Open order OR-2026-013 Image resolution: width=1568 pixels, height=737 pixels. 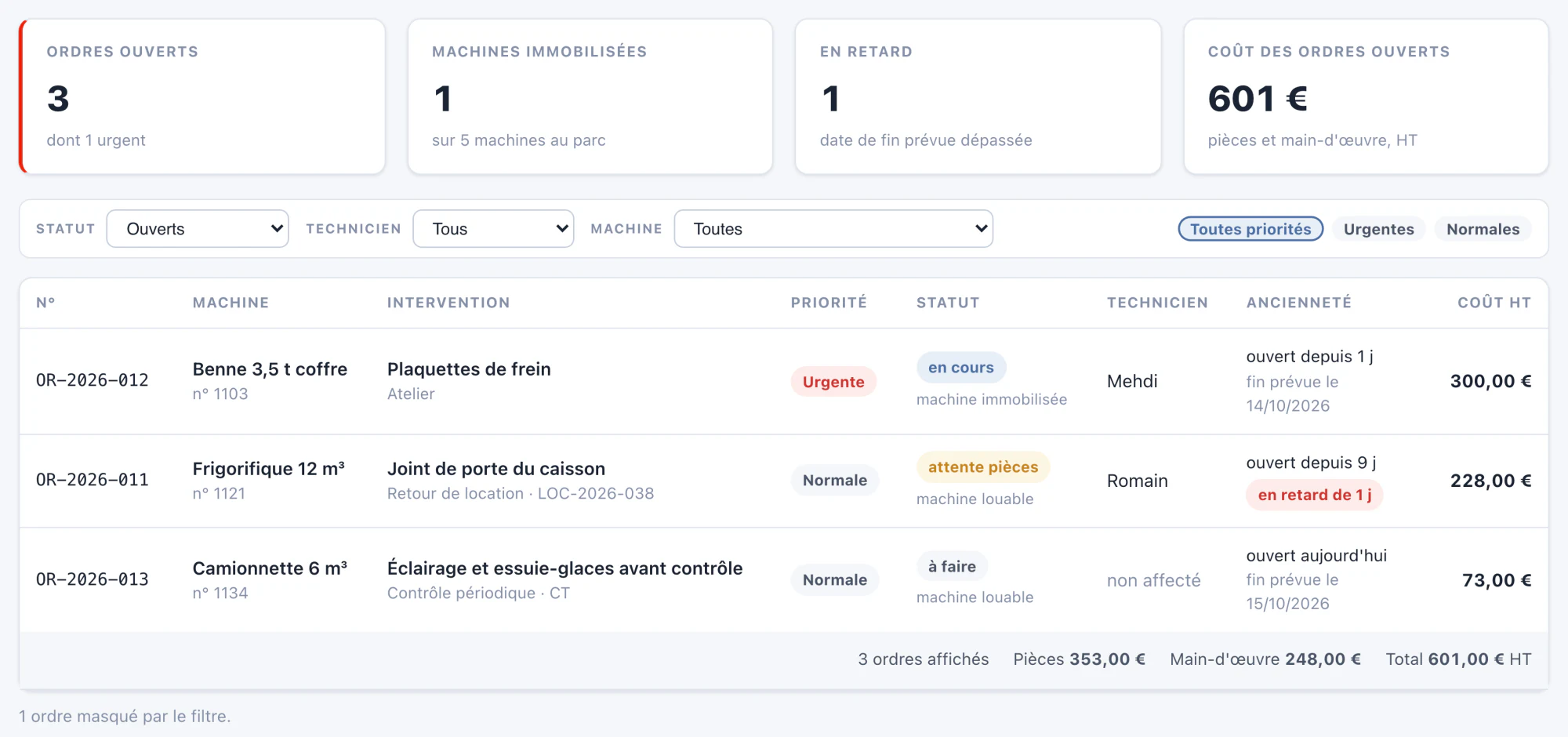(93, 579)
